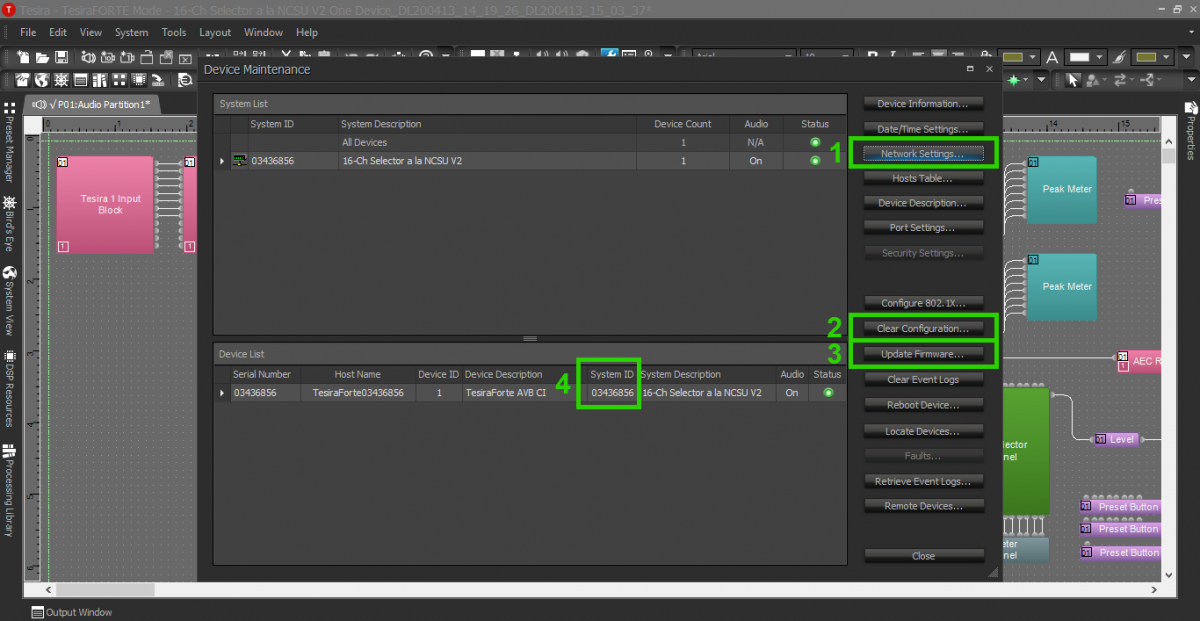
Task: Click the chip-shaped DSP toolbar icon
Action: (x=139, y=80)
